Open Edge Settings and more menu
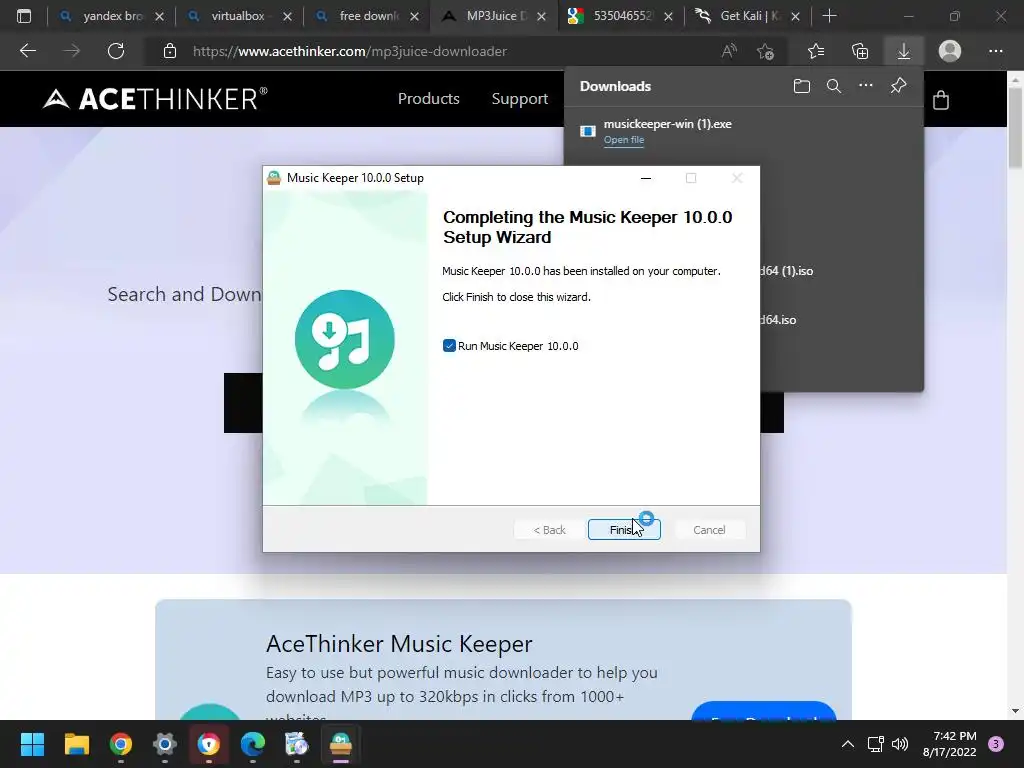 click(x=995, y=51)
